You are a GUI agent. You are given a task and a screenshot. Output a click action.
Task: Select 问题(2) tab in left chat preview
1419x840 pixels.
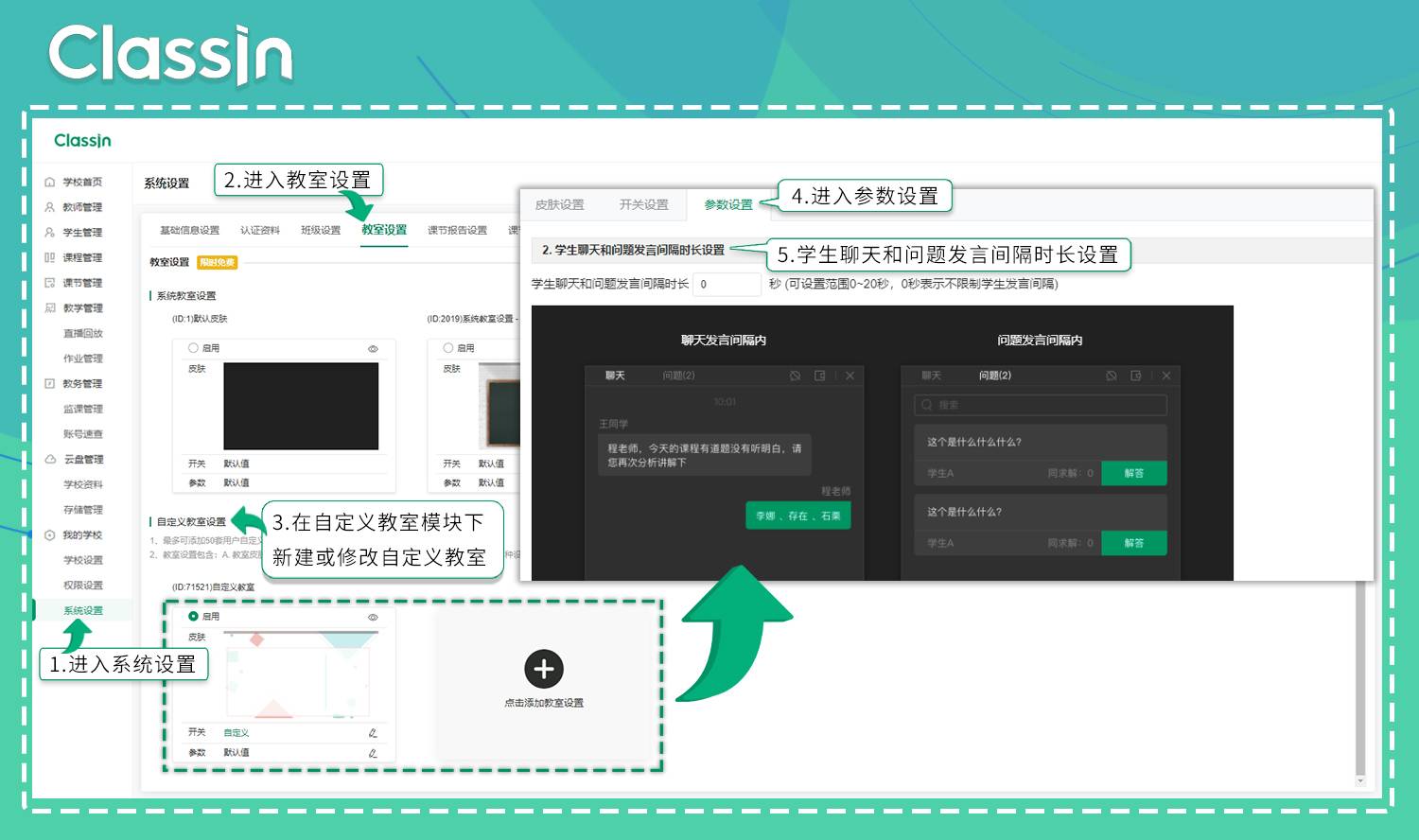pos(678,376)
